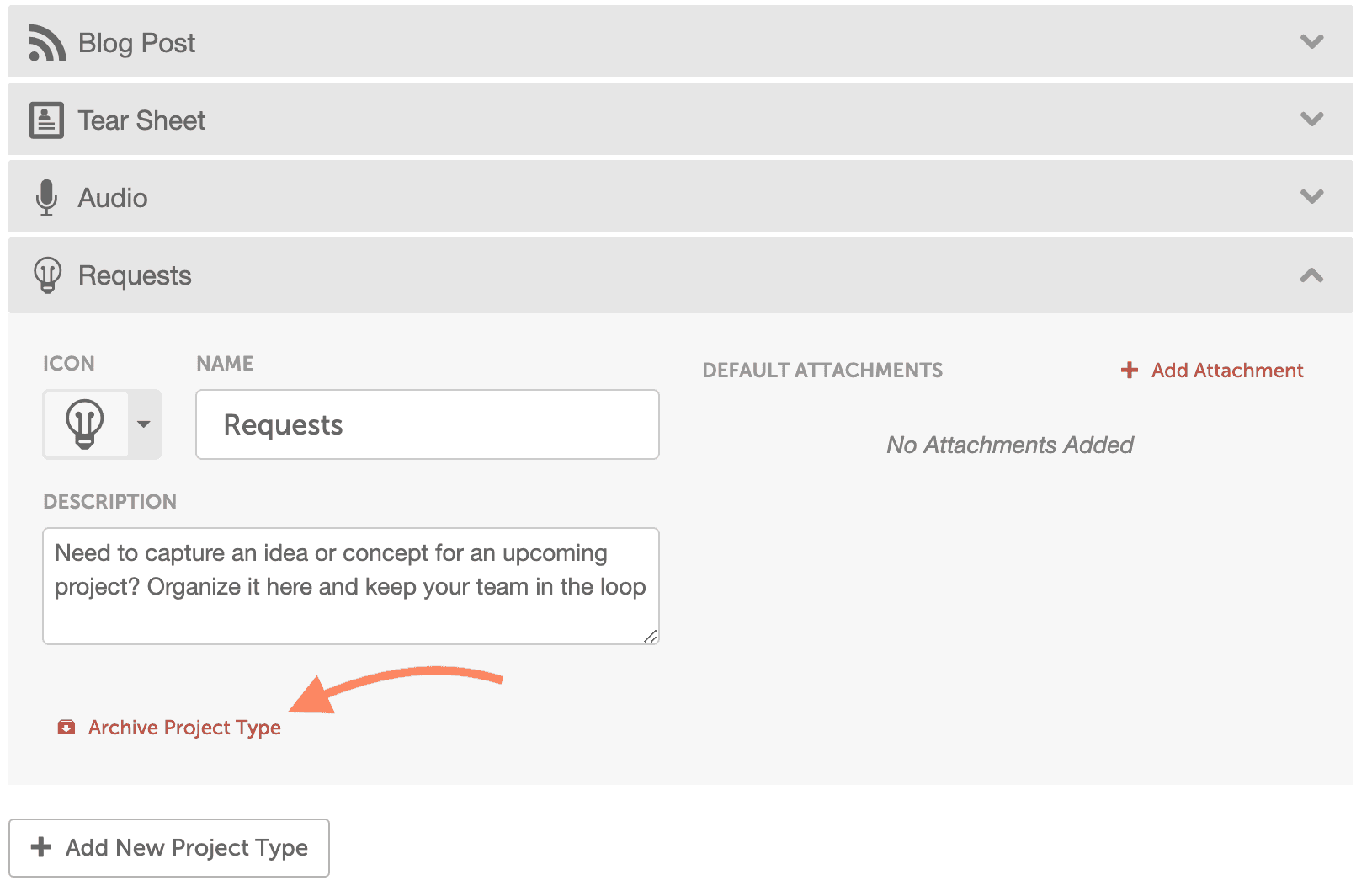Click the Tear Sheet document icon

46,120
